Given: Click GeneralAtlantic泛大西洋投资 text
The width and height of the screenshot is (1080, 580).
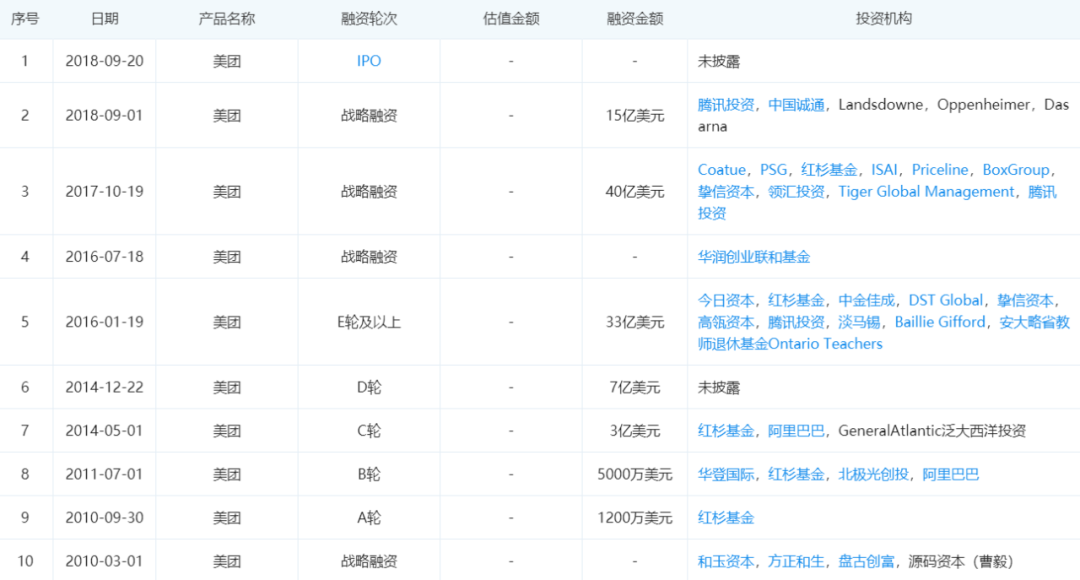Looking at the screenshot, I should click(932, 431).
